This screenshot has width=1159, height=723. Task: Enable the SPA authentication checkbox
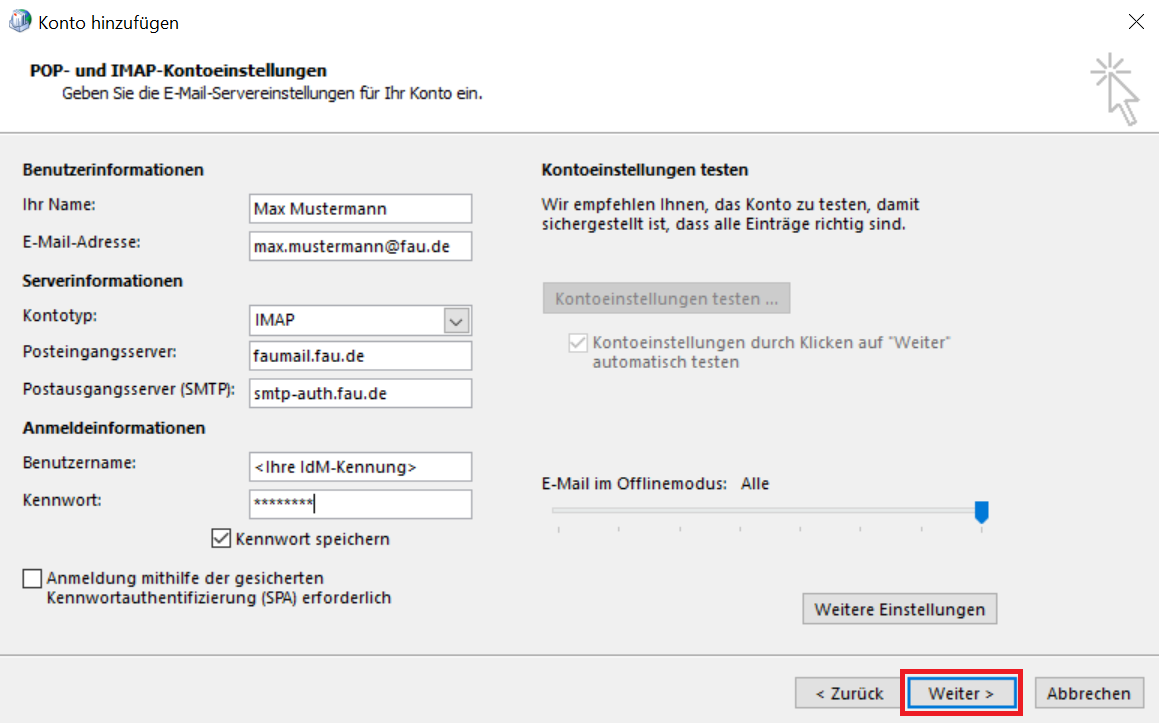point(33,579)
